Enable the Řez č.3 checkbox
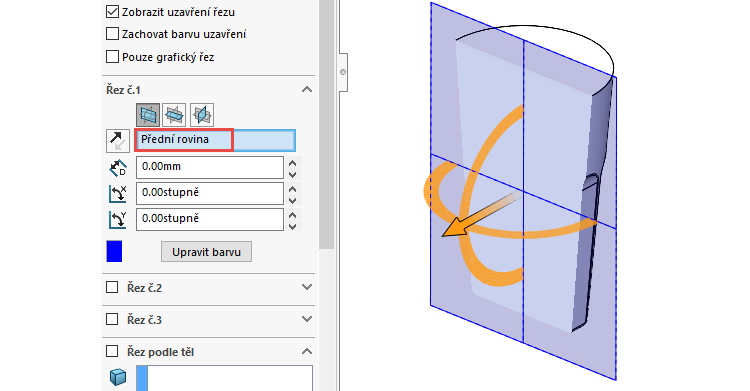The width and height of the screenshot is (750, 391). tap(112, 319)
